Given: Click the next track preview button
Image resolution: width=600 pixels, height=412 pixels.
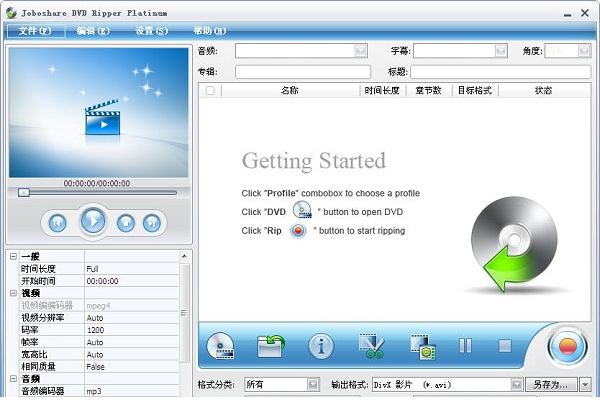Looking at the screenshot, I should point(152,223).
